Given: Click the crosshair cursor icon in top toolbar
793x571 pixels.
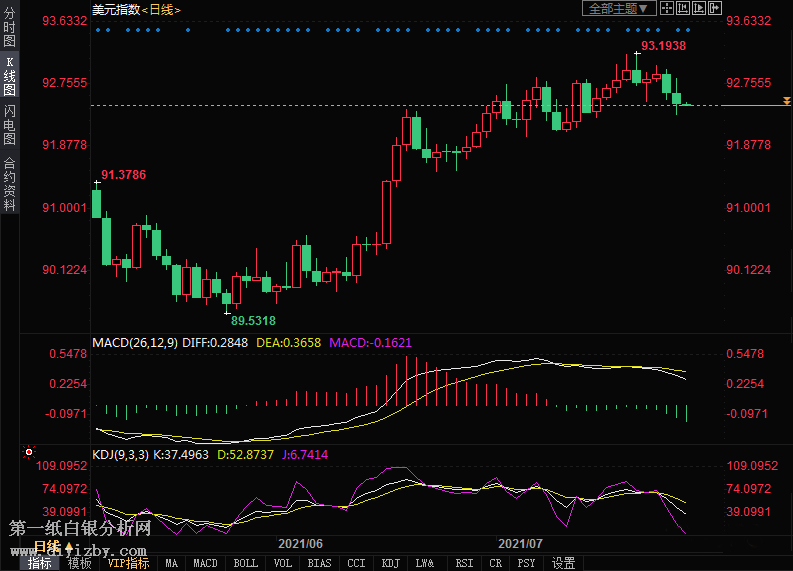Looking at the screenshot, I should point(667,8).
